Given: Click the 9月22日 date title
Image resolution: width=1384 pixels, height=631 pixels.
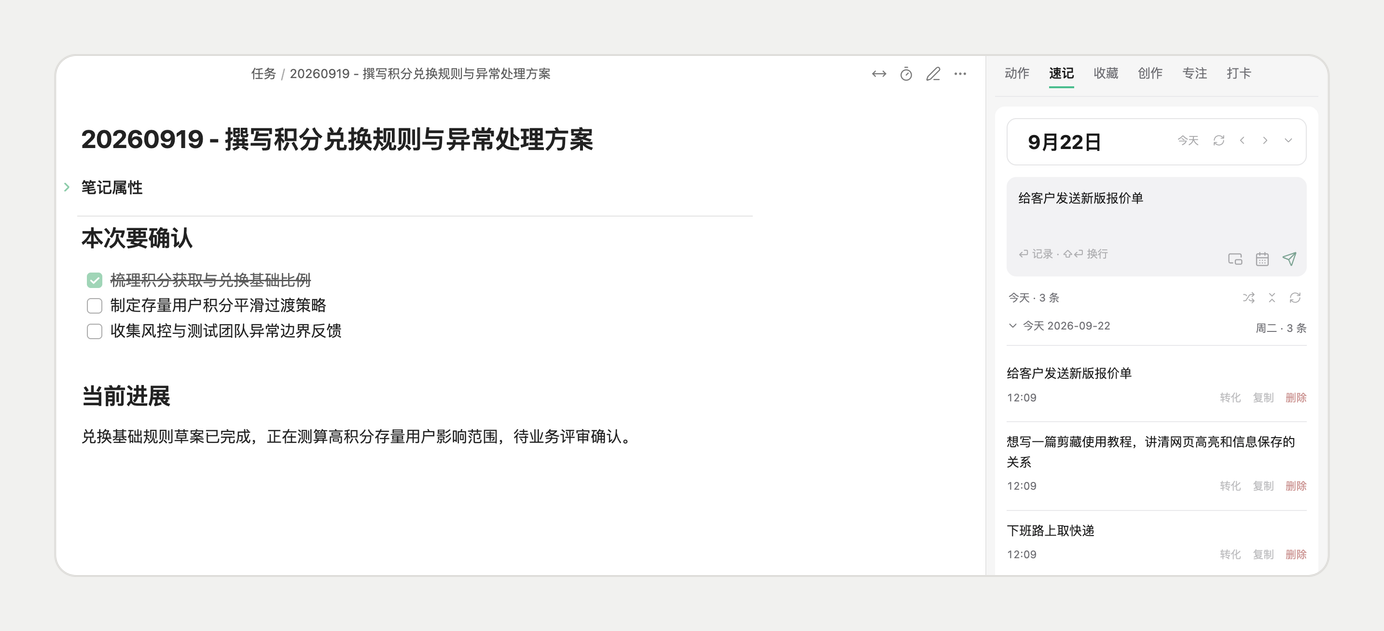Looking at the screenshot, I should click(x=1065, y=142).
